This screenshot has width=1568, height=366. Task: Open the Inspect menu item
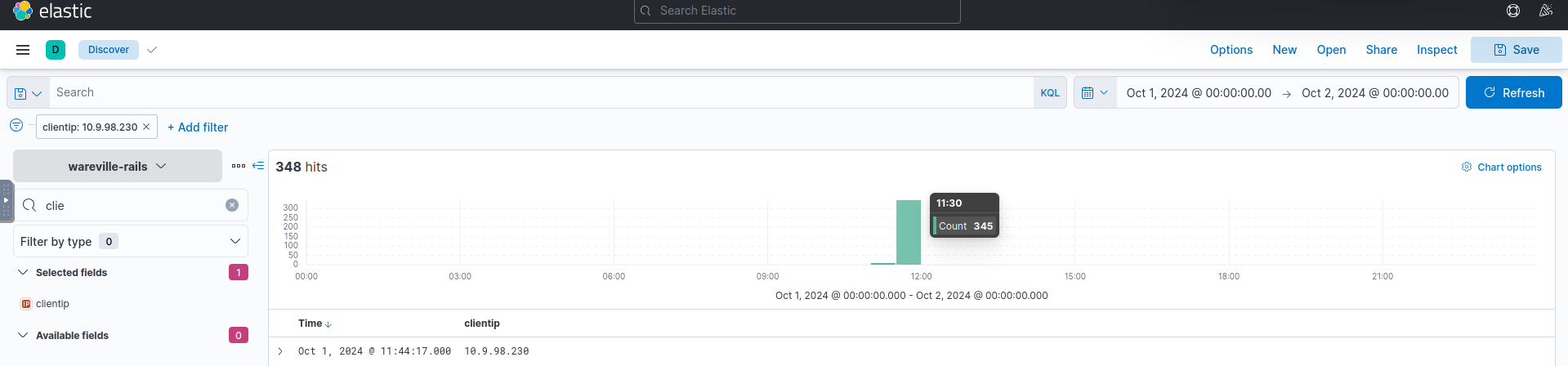click(1436, 50)
